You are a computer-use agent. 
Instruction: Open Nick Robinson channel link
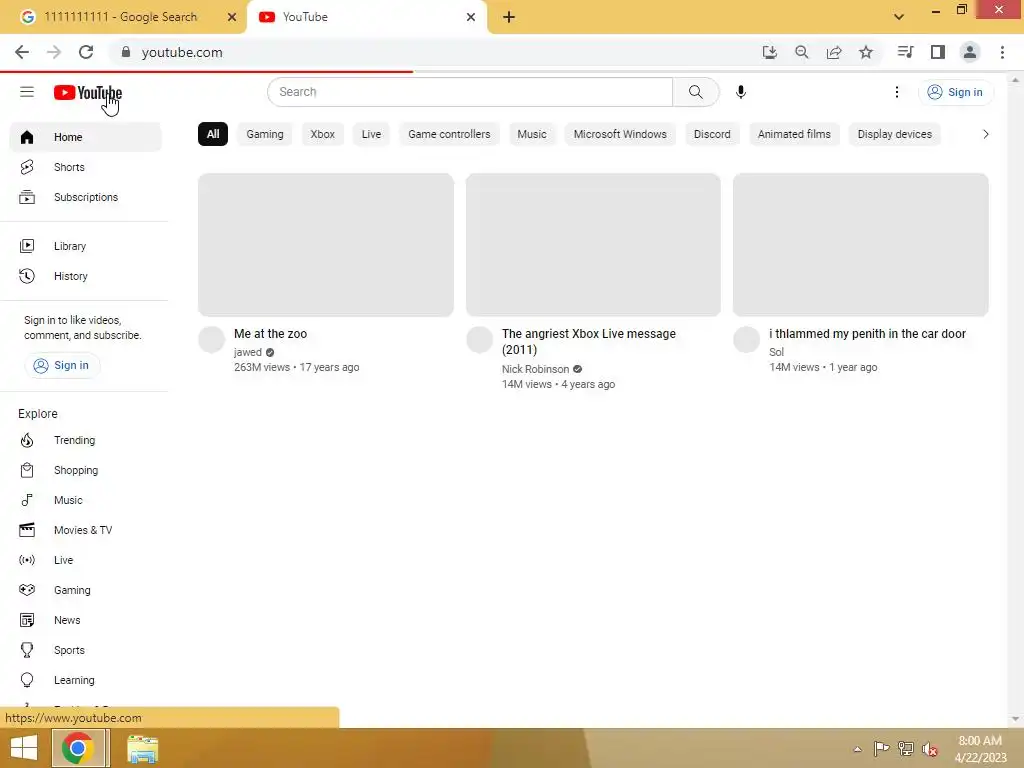(536, 369)
